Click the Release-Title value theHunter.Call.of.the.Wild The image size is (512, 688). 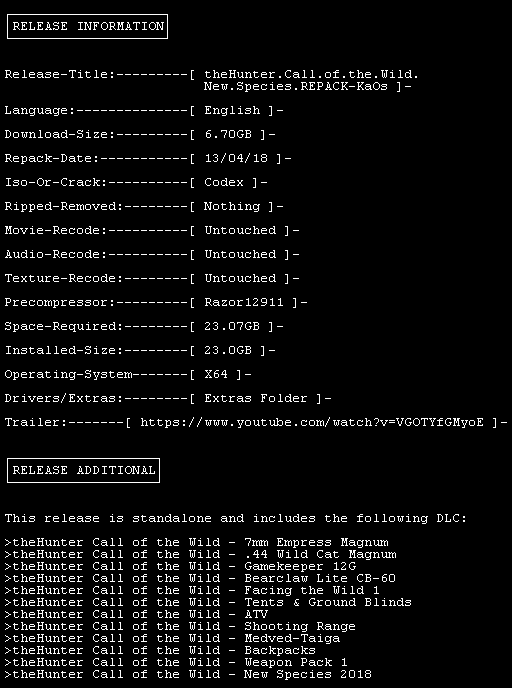311,74
